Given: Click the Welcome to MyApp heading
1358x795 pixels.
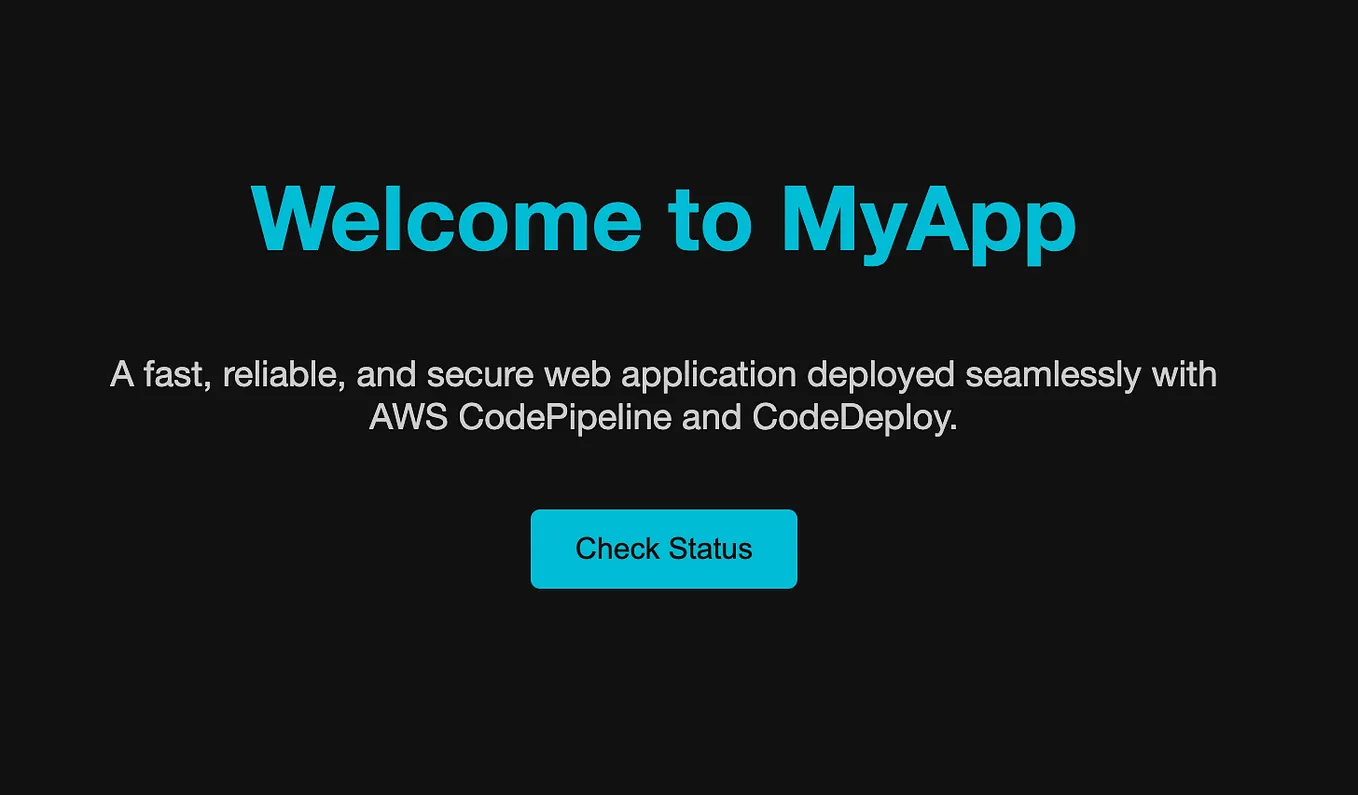Looking at the screenshot, I should tap(663, 220).
